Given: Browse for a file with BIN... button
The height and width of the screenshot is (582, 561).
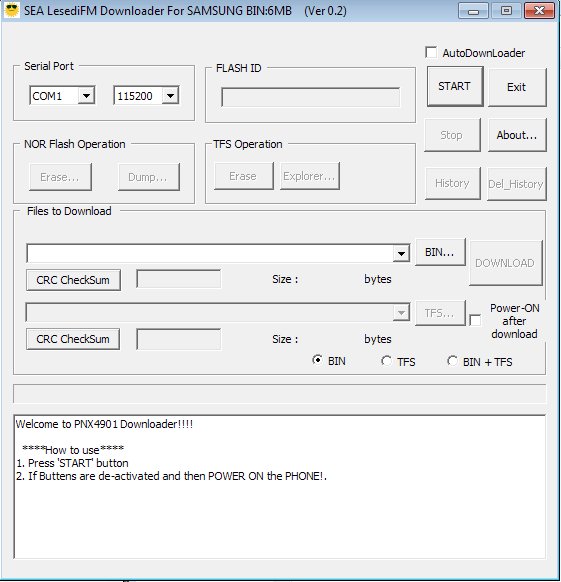Looking at the screenshot, I should (x=440, y=252).
